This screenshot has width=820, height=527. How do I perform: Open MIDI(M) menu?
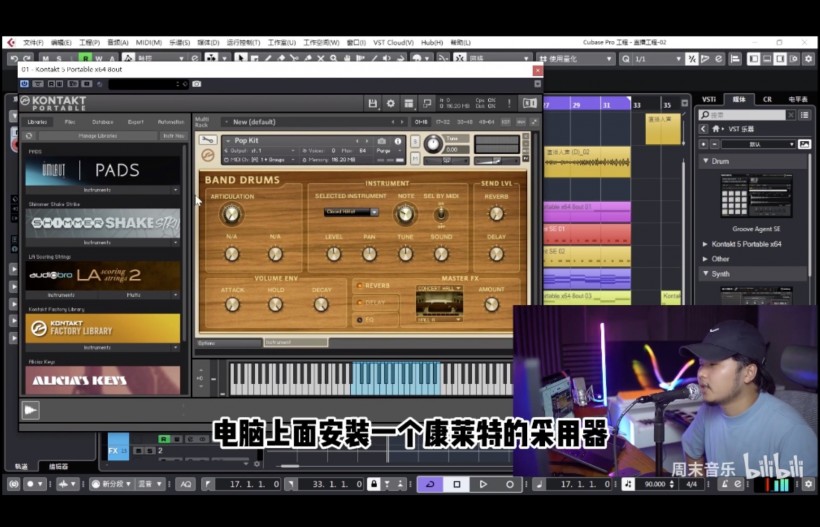click(x=149, y=42)
